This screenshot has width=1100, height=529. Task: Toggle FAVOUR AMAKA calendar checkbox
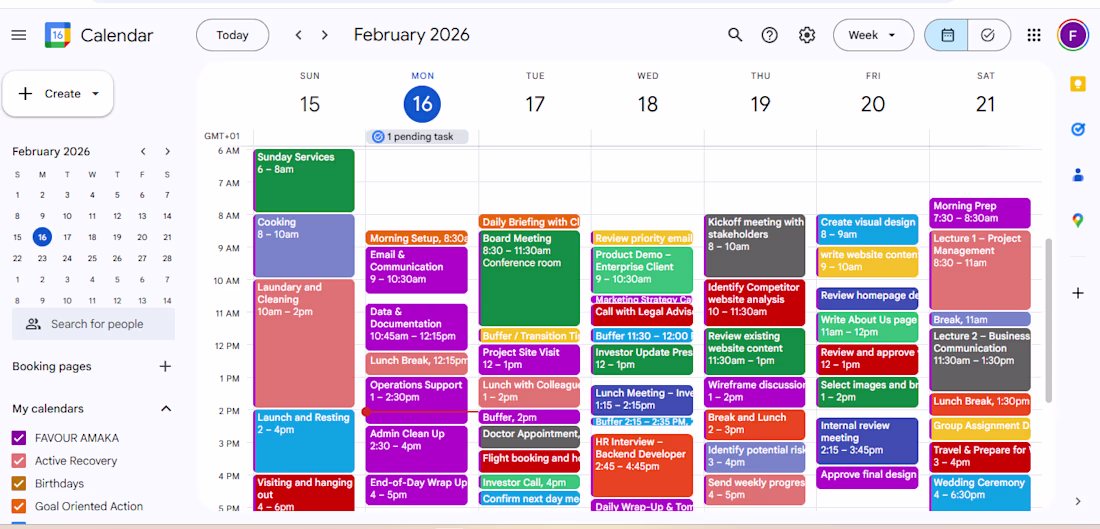19,438
